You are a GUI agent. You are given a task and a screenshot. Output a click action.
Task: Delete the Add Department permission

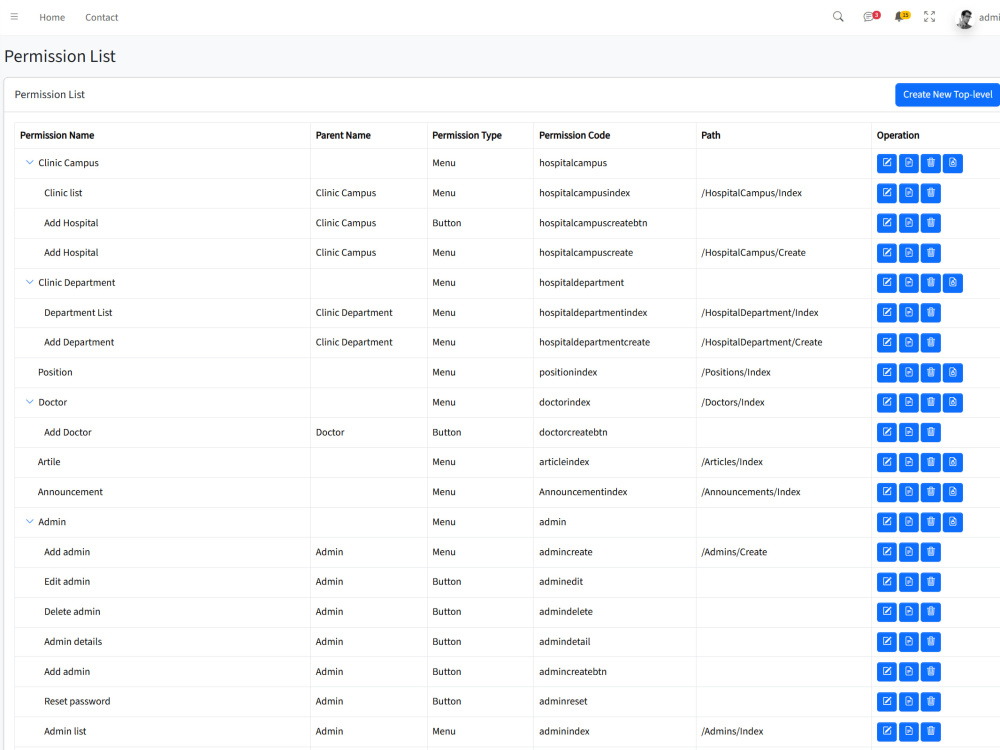930,342
